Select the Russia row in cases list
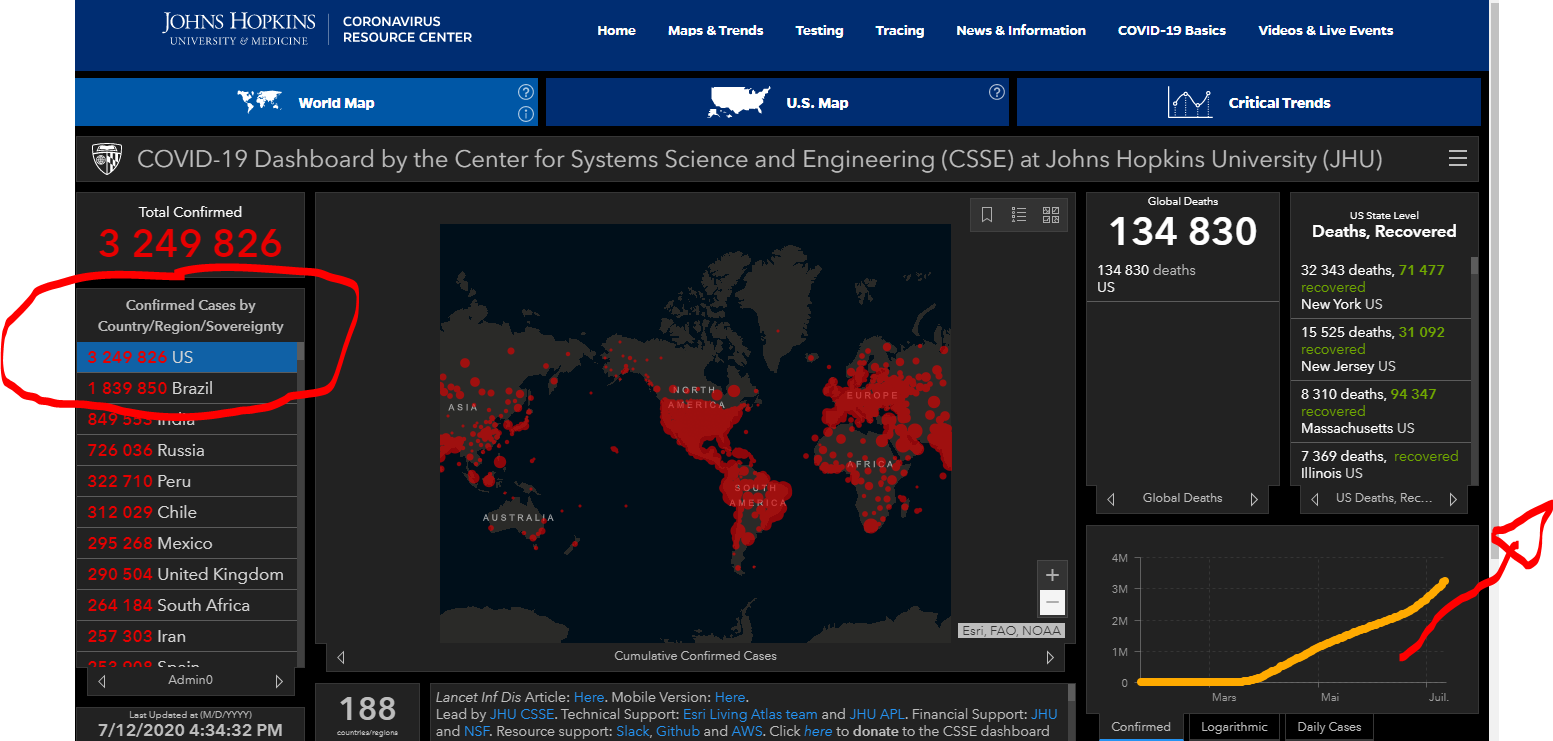1553x741 pixels. click(187, 451)
